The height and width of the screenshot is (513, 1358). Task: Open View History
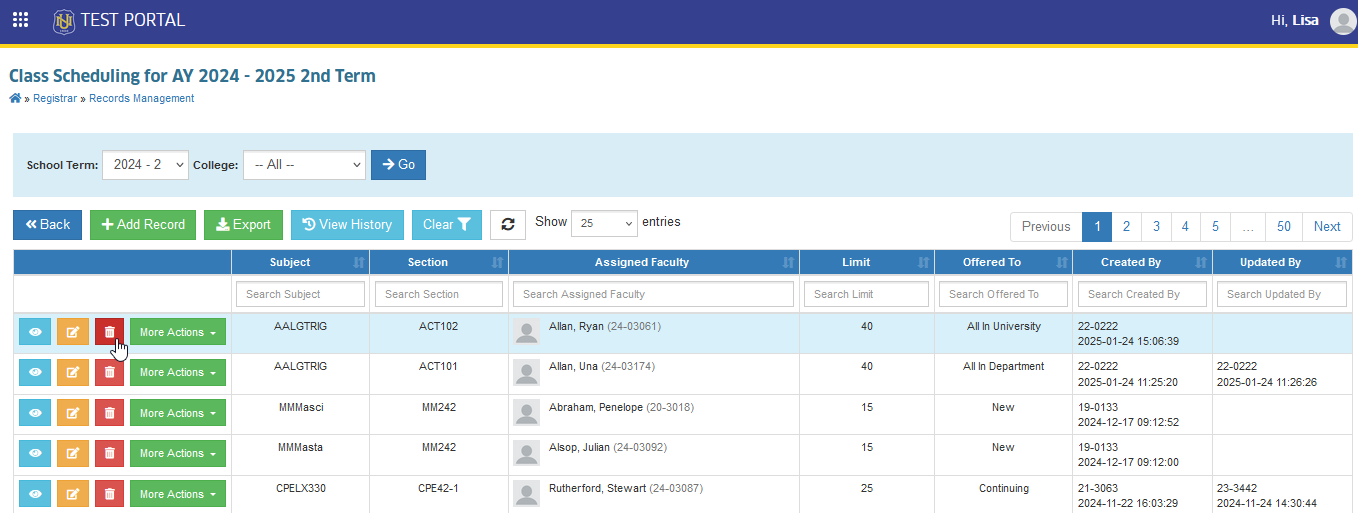[x=347, y=225]
